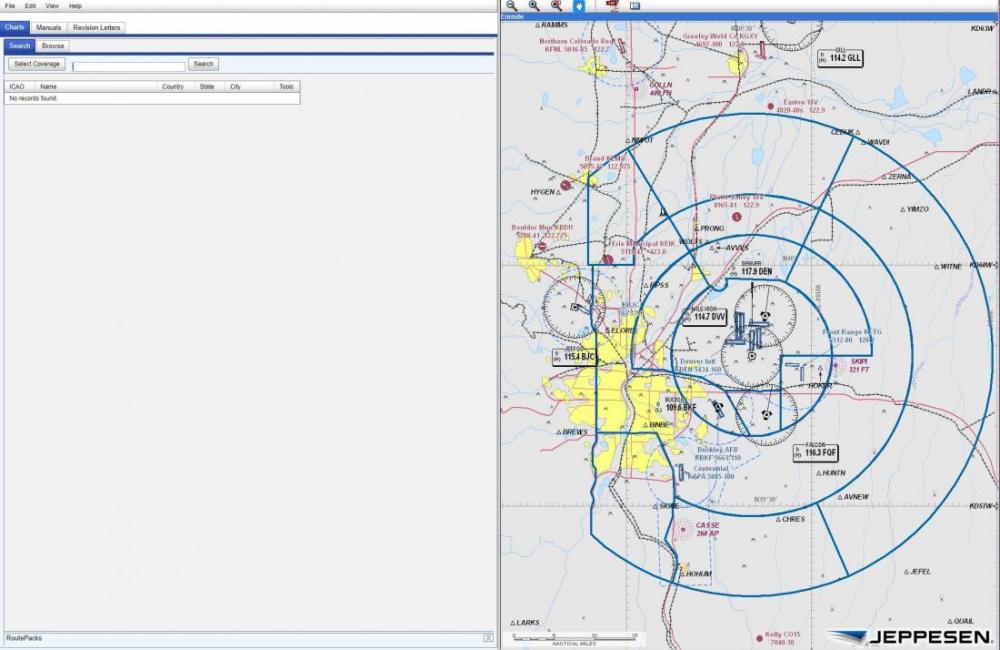This screenshot has height=650, width=1000.
Task: Focus the chart search input field
Action: tap(129, 66)
